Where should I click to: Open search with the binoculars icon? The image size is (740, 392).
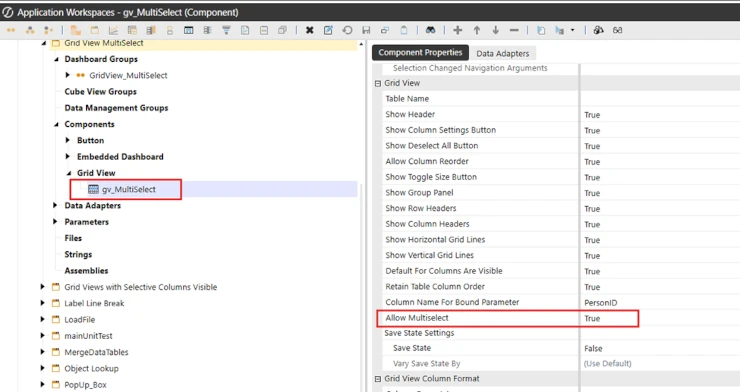(x=430, y=30)
